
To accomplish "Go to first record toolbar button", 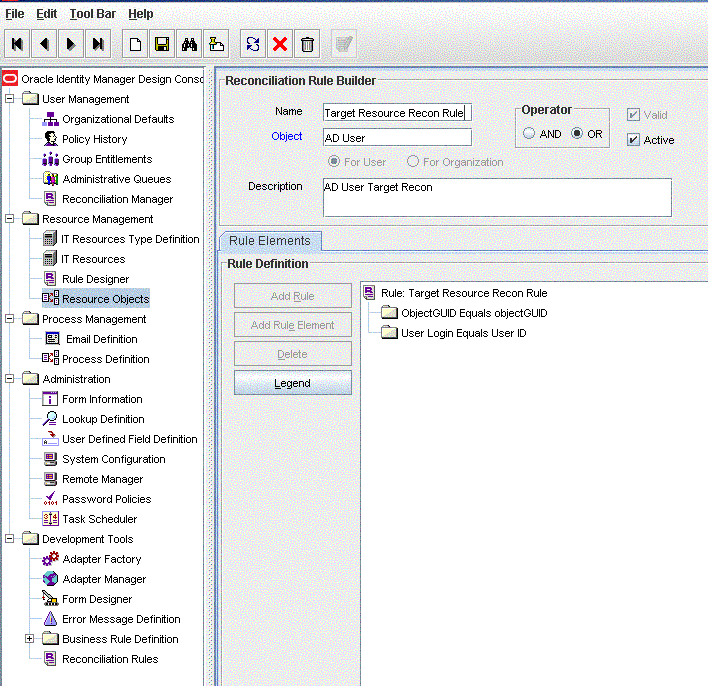I will 17,44.
